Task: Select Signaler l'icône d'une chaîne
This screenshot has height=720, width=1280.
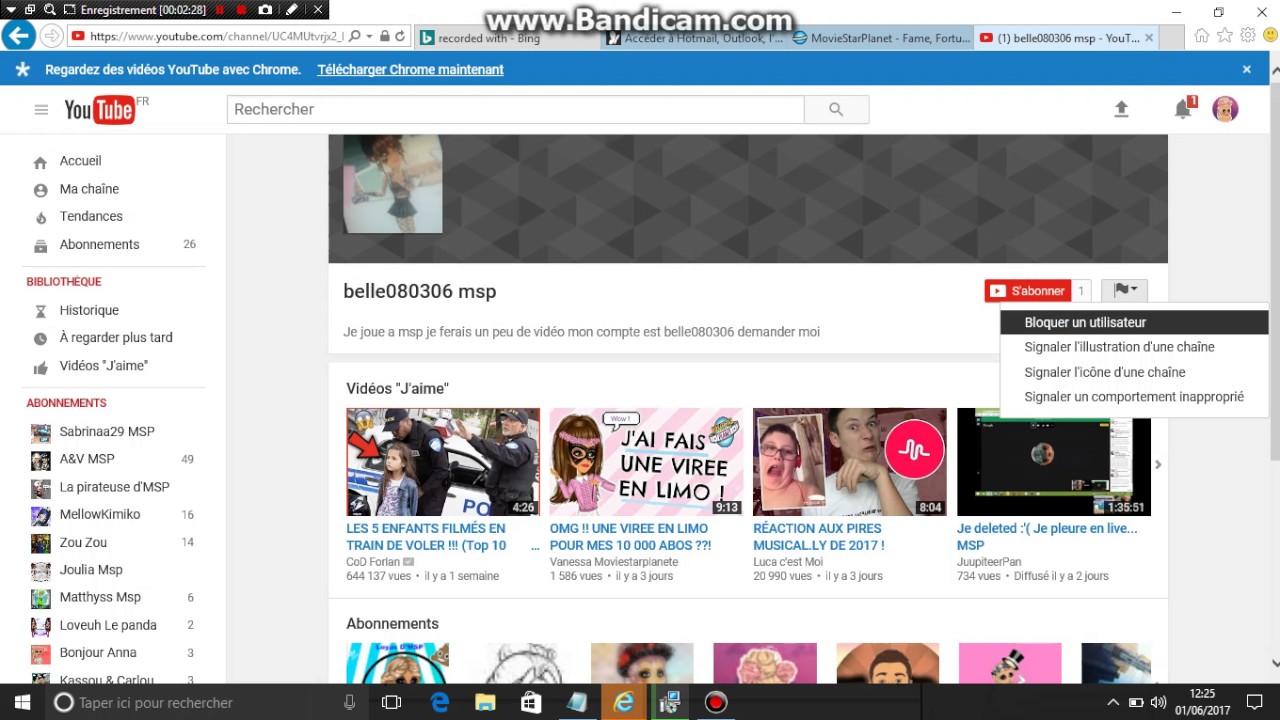Action: pos(1134,372)
